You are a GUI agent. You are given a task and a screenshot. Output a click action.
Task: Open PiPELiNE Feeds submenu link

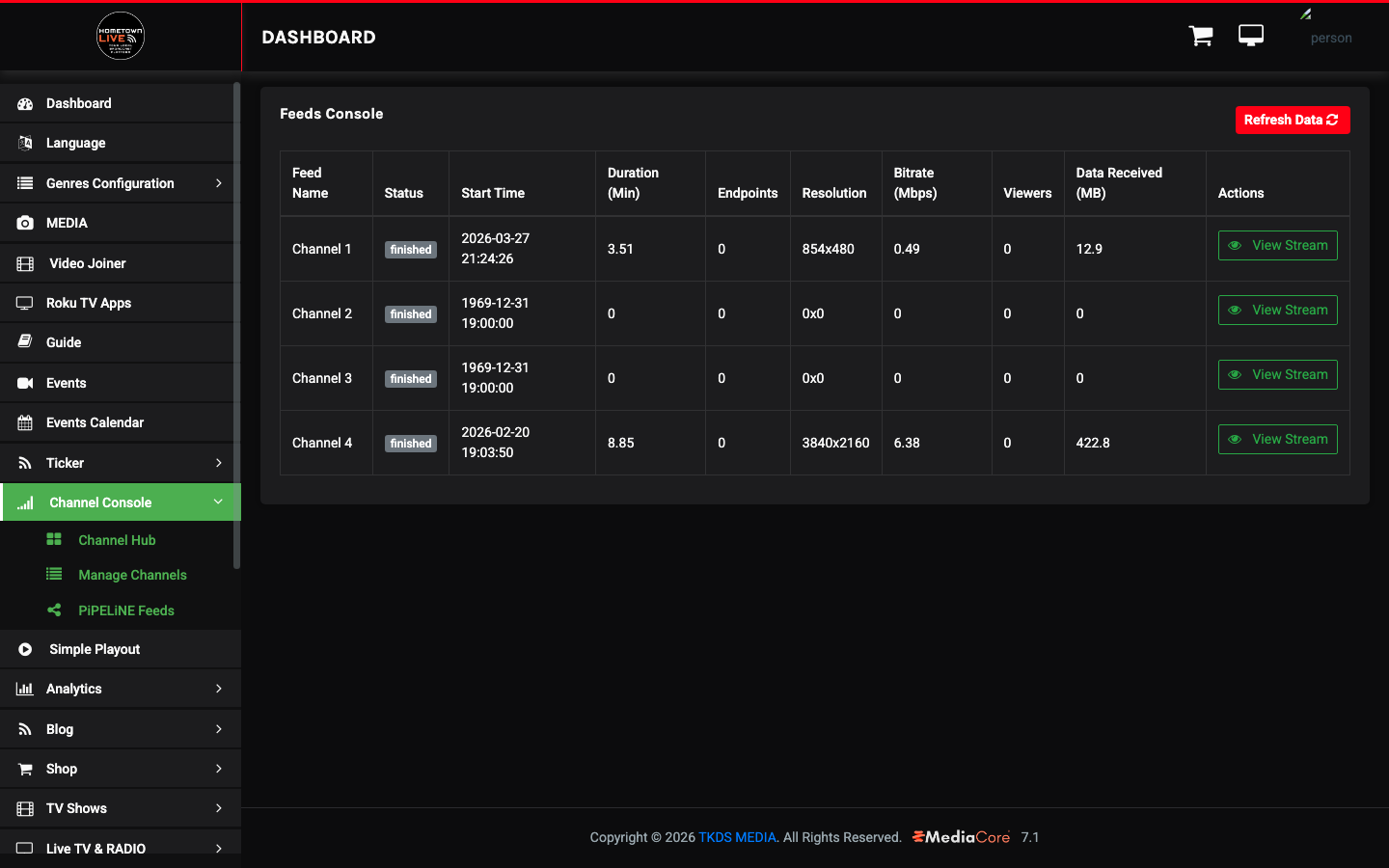126,610
